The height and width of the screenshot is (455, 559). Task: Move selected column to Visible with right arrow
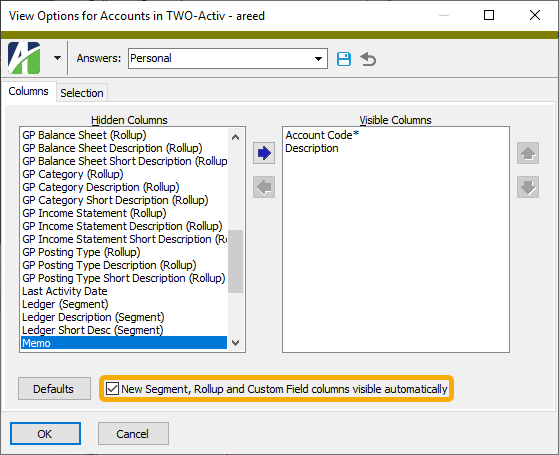click(x=264, y=153)
